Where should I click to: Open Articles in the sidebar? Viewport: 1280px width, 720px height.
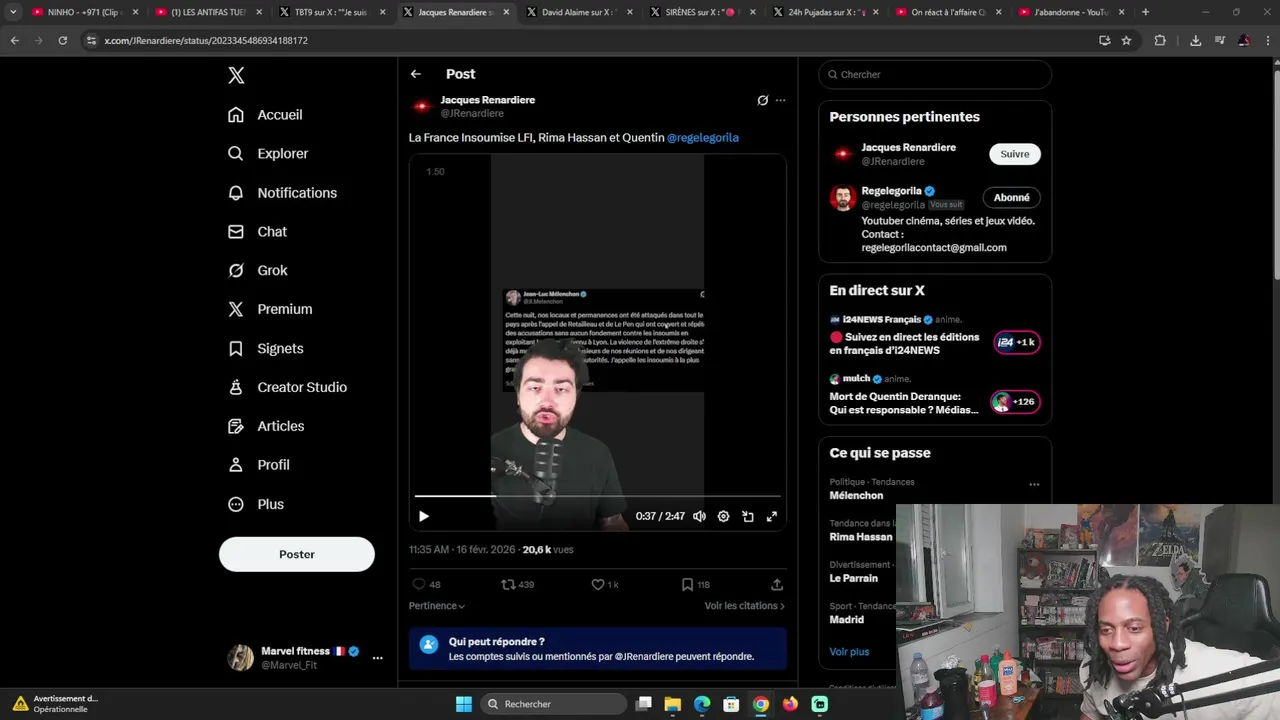tap(266, 427)
